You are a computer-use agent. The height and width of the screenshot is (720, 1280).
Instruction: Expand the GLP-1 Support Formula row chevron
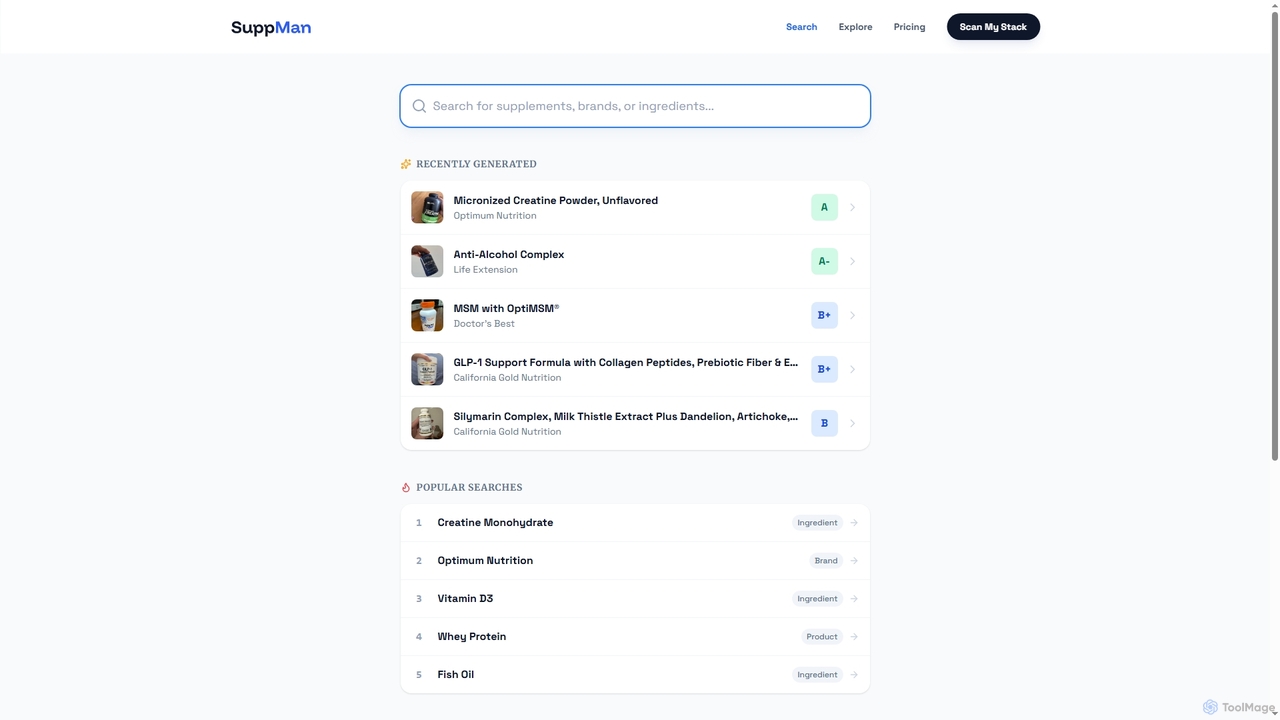coord(852,370)
